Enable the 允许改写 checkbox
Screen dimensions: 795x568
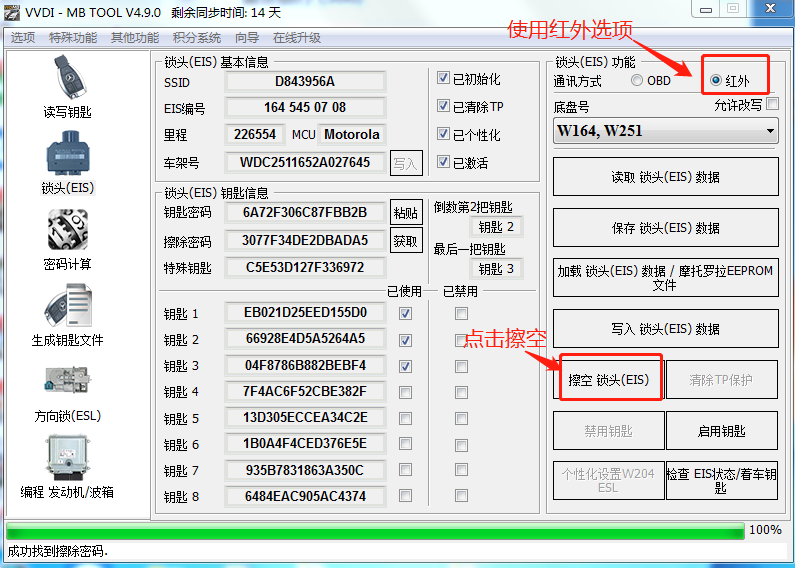click(772, 104)
